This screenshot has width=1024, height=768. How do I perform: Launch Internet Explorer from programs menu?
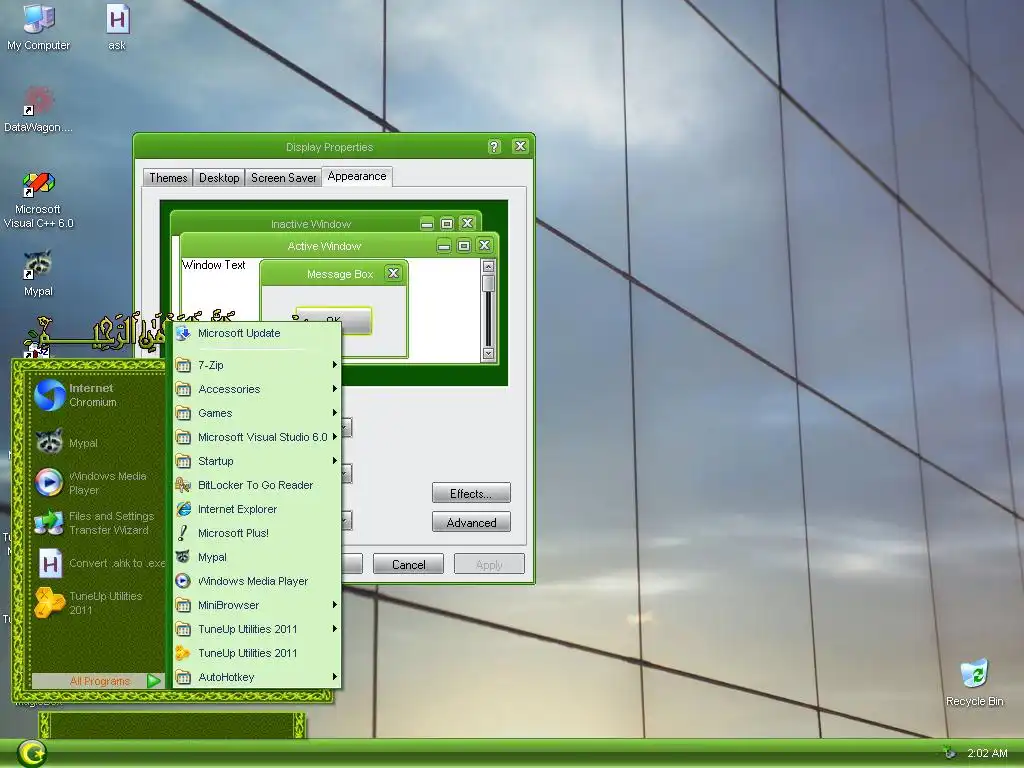(257, 509)
